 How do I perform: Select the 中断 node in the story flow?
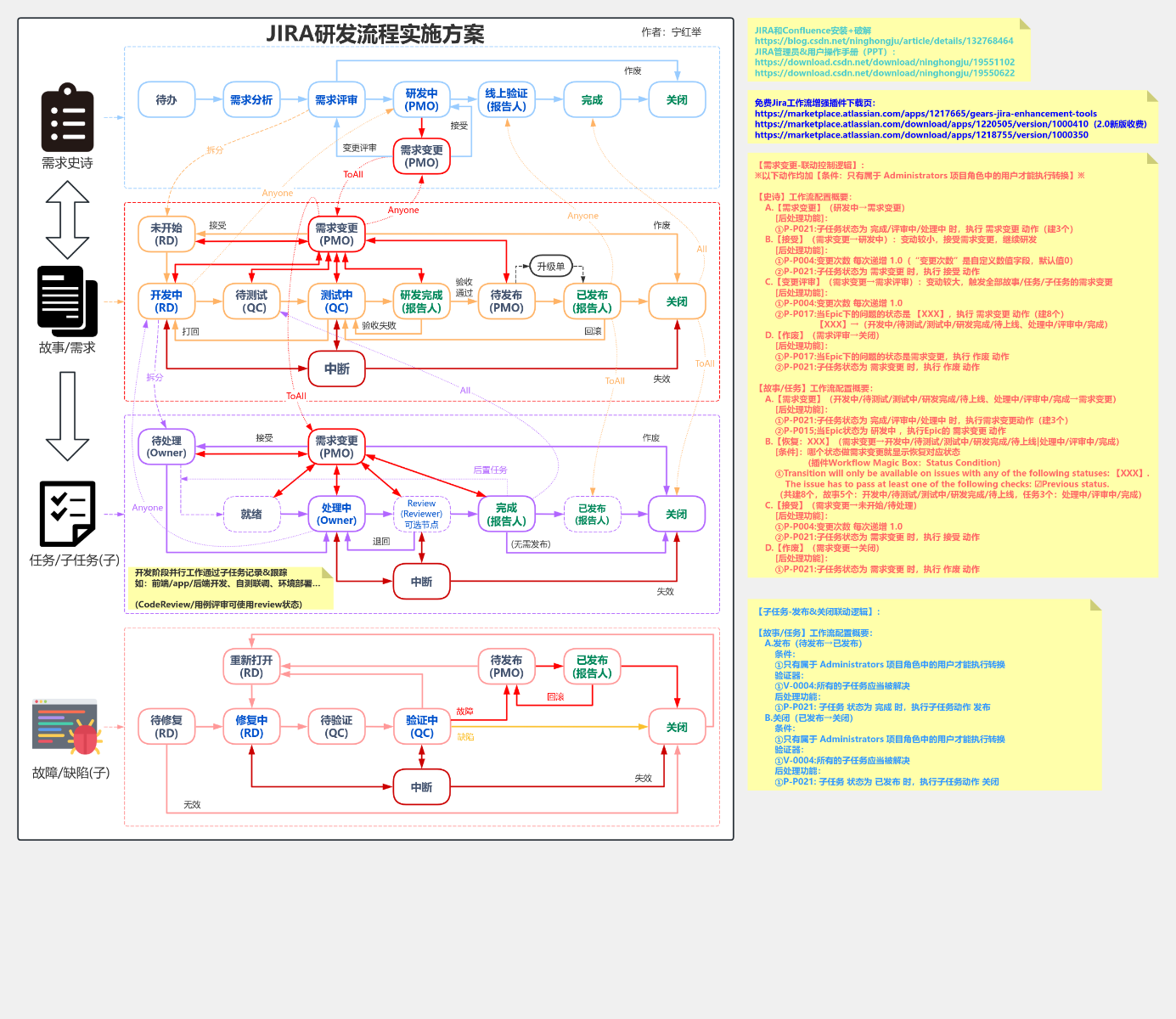point(336,369)
